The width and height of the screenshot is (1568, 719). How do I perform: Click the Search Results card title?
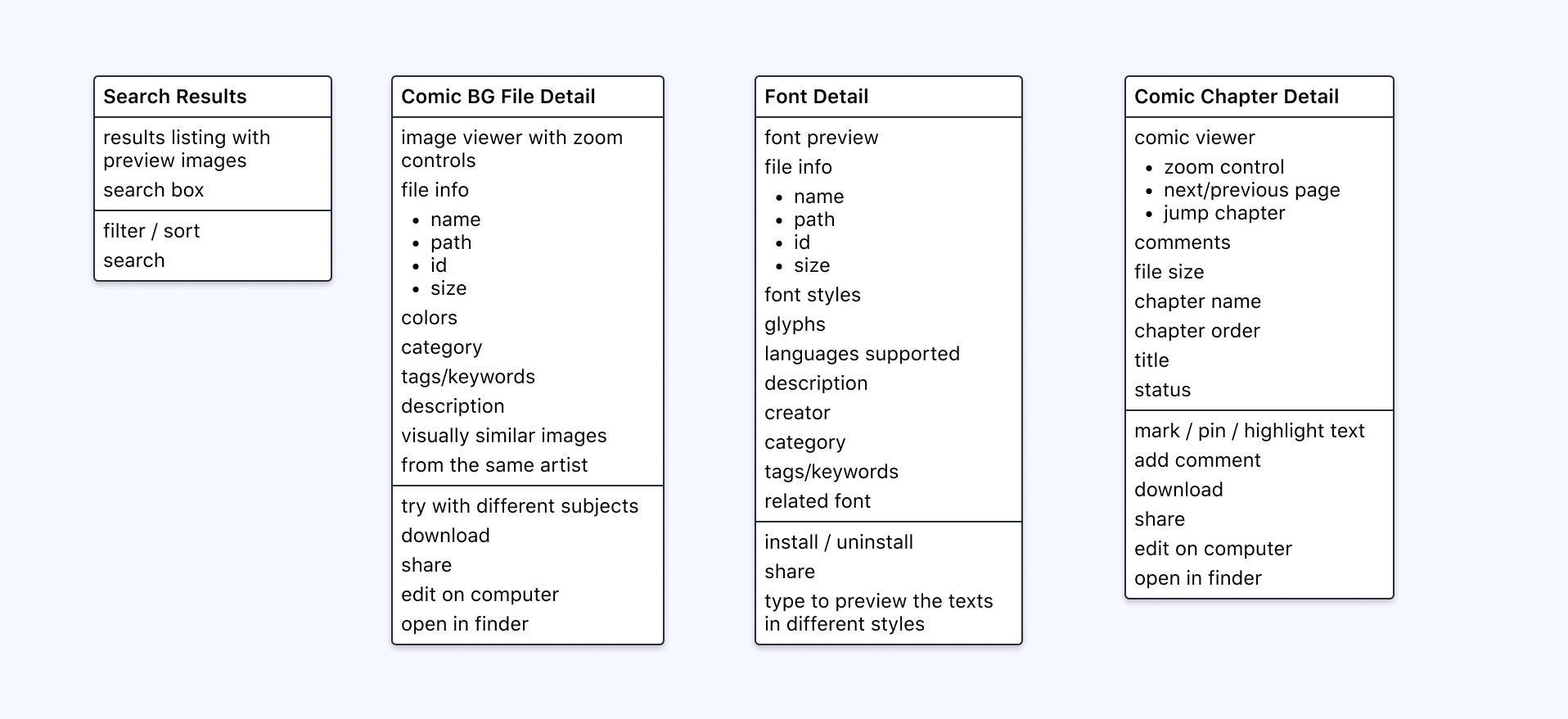174,97
